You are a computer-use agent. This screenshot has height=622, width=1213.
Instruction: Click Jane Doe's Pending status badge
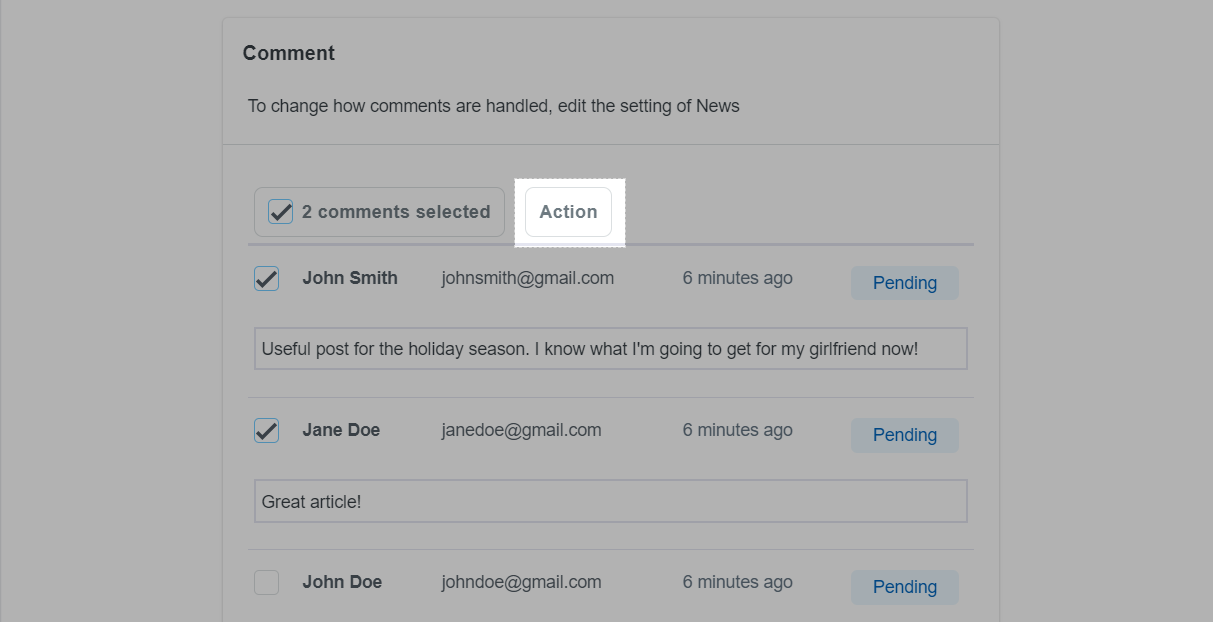point(905,435)
